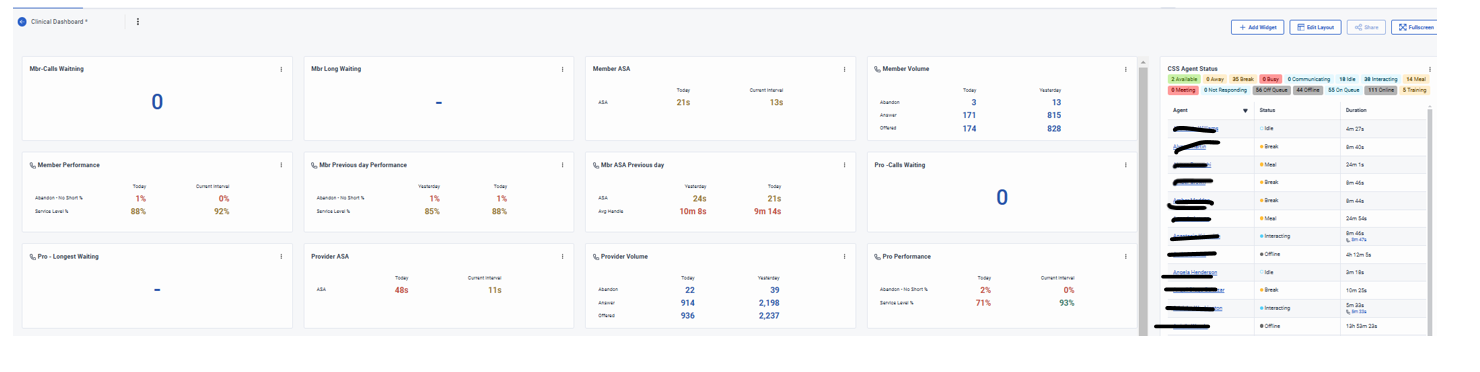
Task: Click the Edit Layout button
Action: [x=1316, y=27]
